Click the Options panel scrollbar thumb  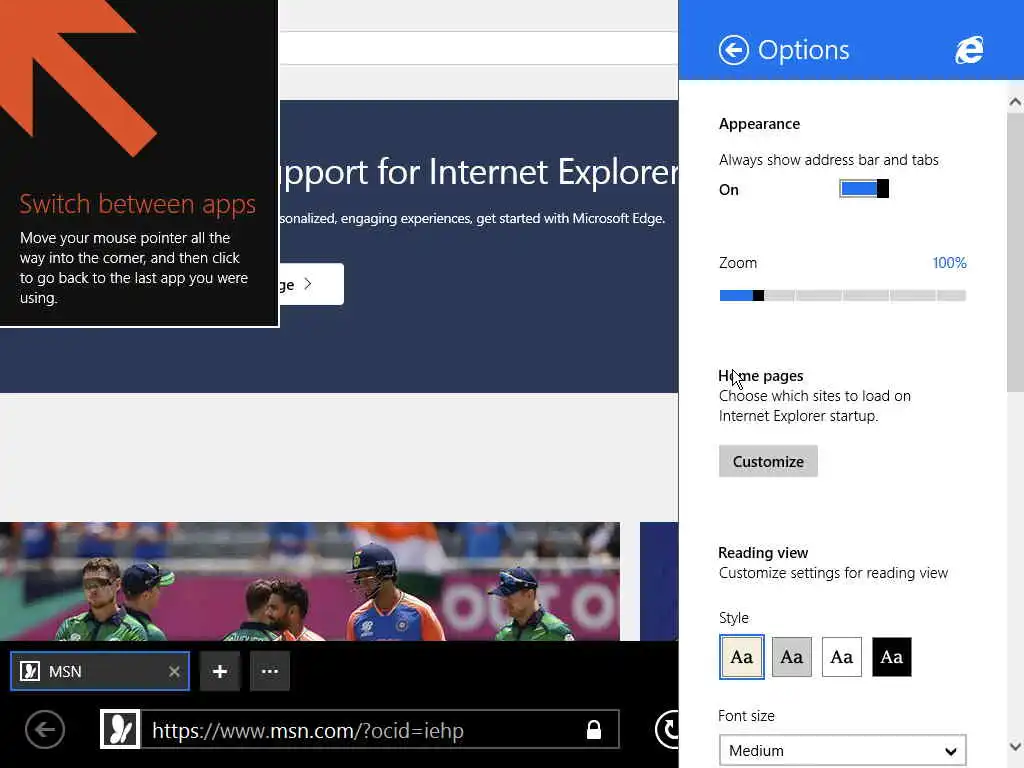click(1015, 253)
